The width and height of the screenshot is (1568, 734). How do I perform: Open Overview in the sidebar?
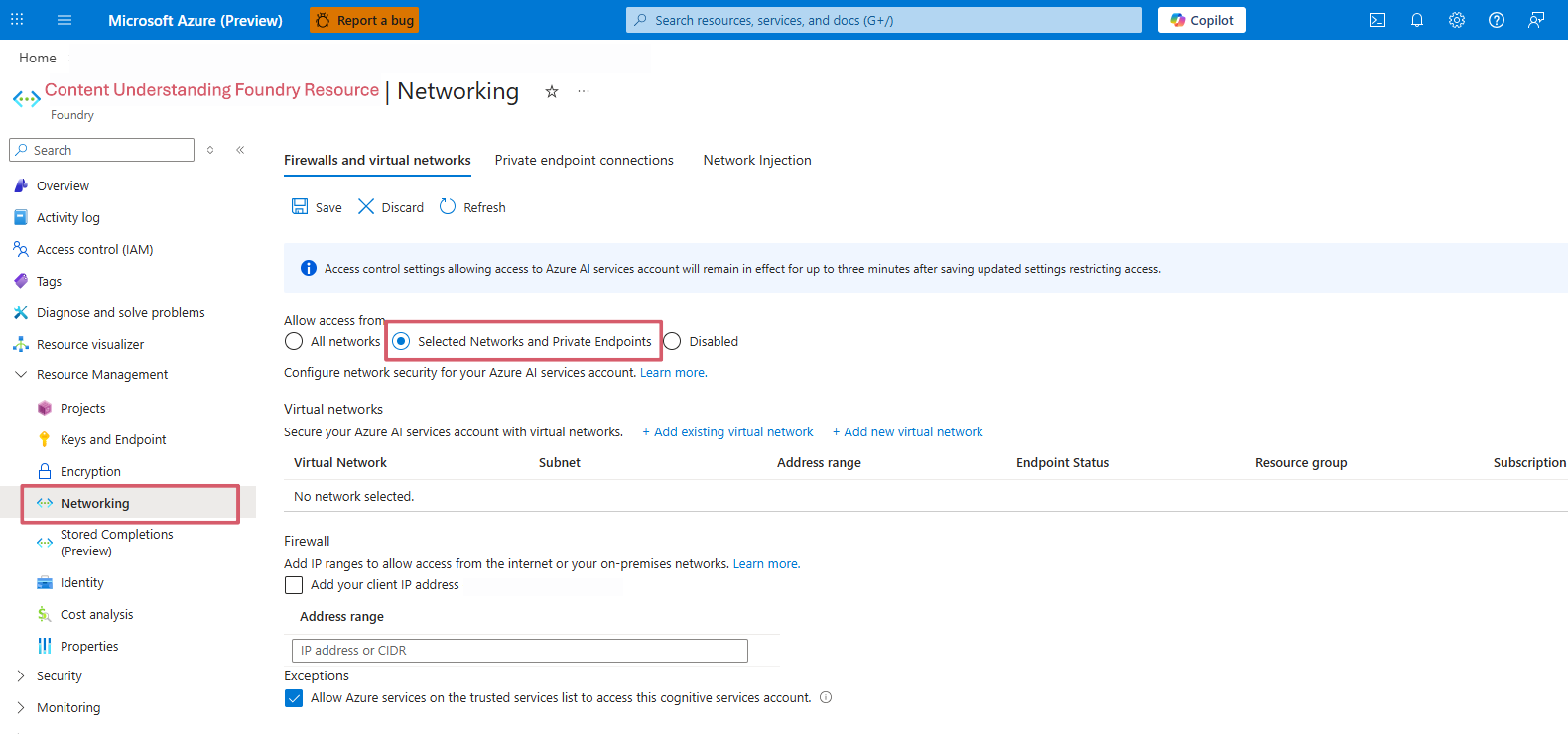[63, 185]
